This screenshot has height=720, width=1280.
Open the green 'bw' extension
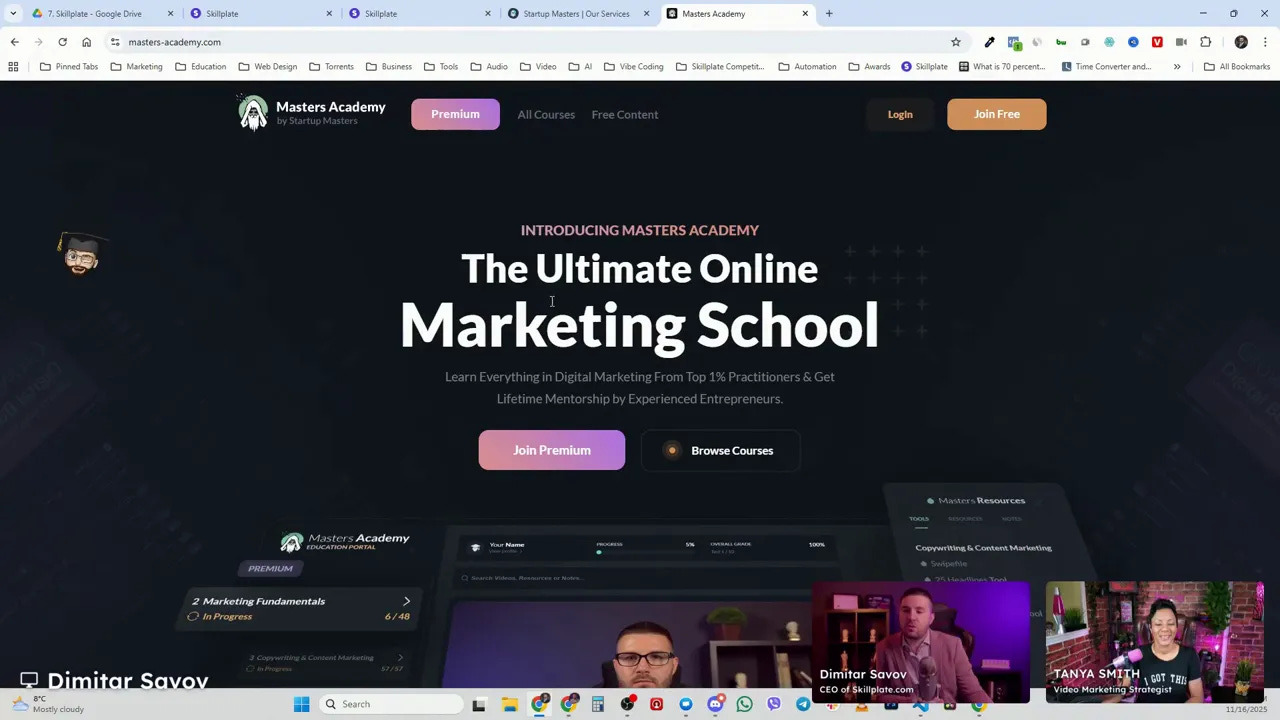(x=1061, y=42)
